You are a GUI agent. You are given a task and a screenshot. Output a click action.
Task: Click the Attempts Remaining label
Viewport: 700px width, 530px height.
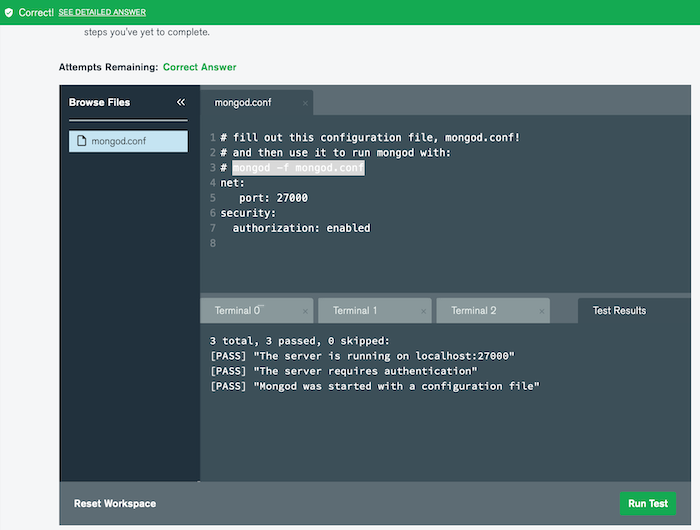[108, 67]
